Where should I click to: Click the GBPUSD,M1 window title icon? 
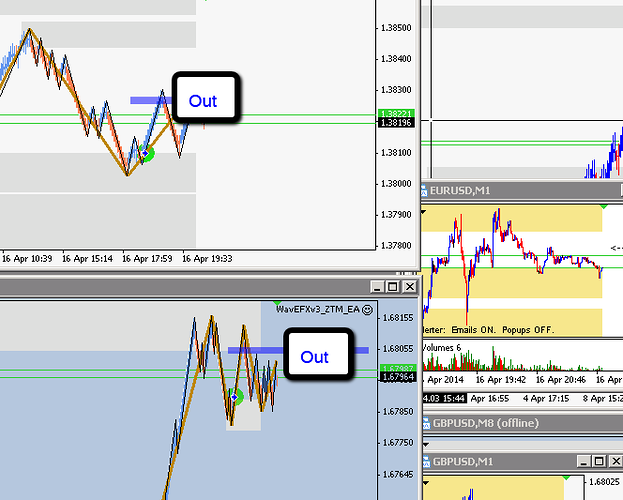[x=426, y=462]
